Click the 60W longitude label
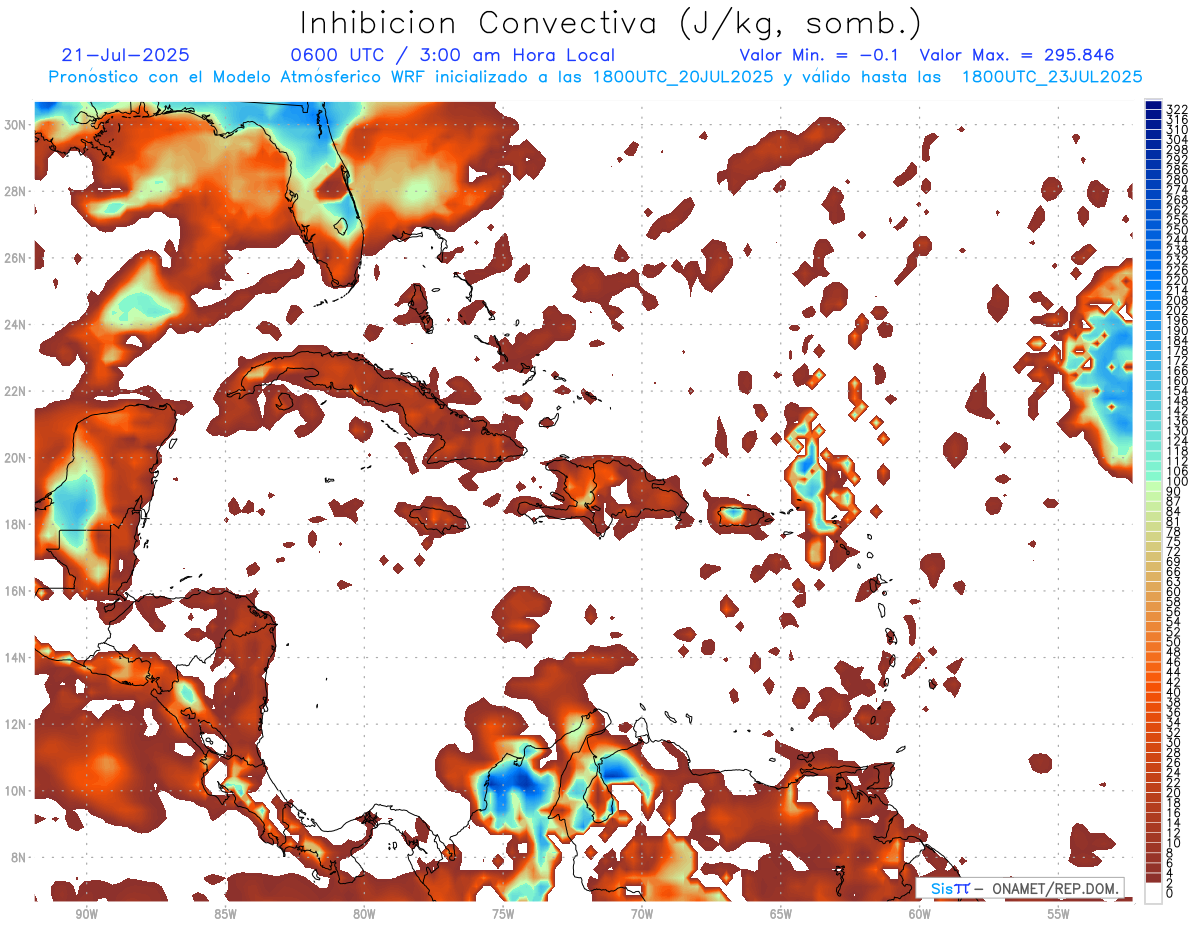 click(920, 914)
